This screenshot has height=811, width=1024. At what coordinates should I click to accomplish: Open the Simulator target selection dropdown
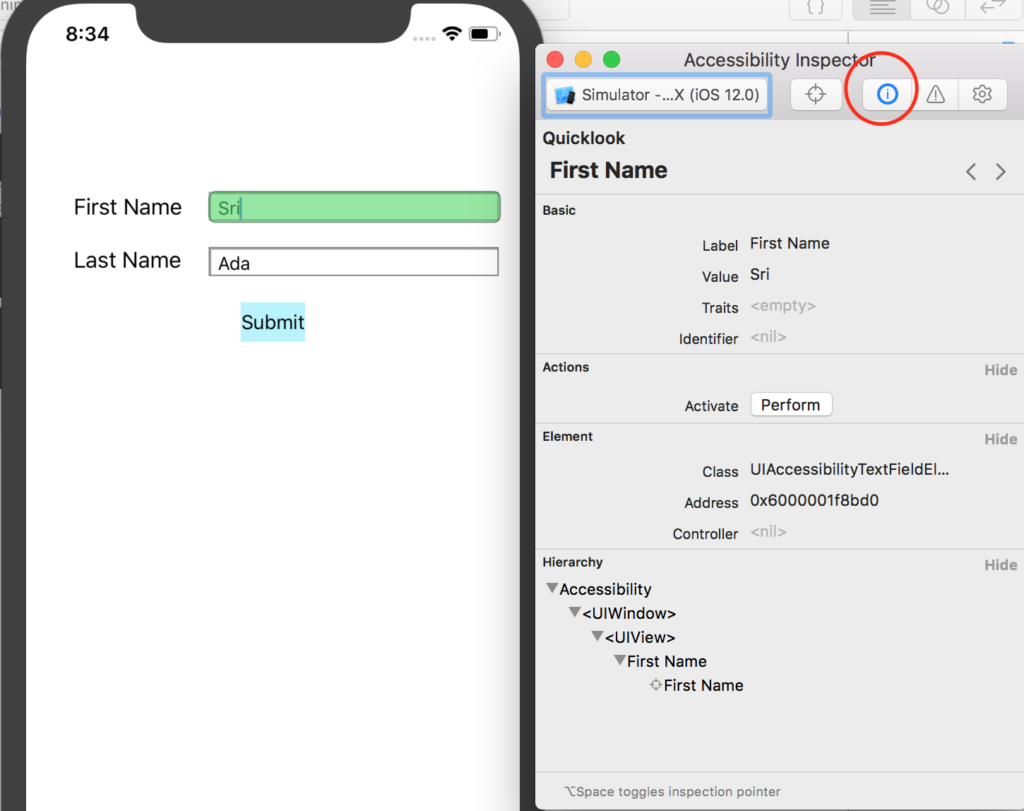(x=657, y=95)
